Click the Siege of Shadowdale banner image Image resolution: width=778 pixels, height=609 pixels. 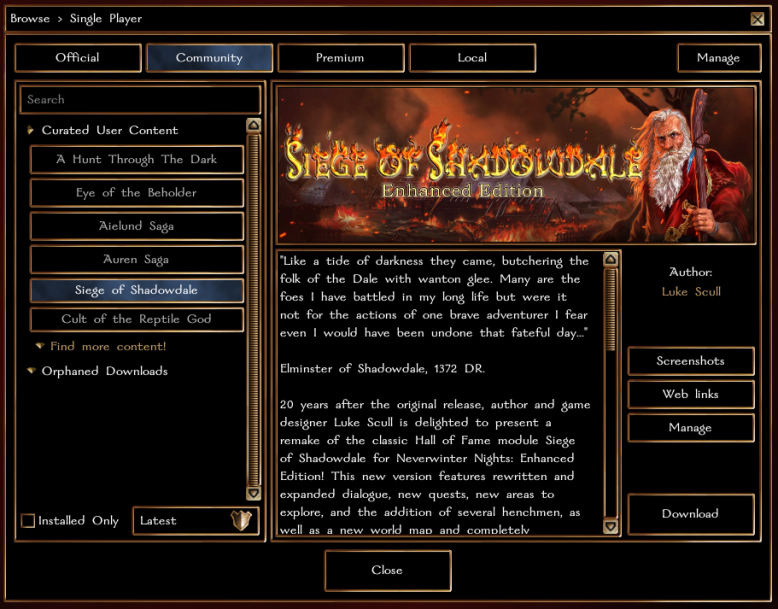(x=516, y=165)
